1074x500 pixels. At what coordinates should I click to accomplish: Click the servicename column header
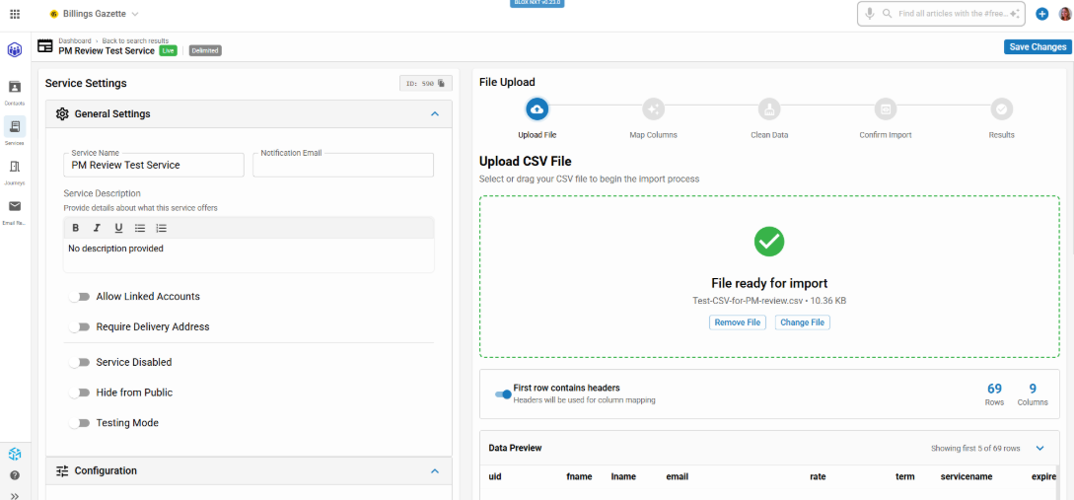coord(966,477)
